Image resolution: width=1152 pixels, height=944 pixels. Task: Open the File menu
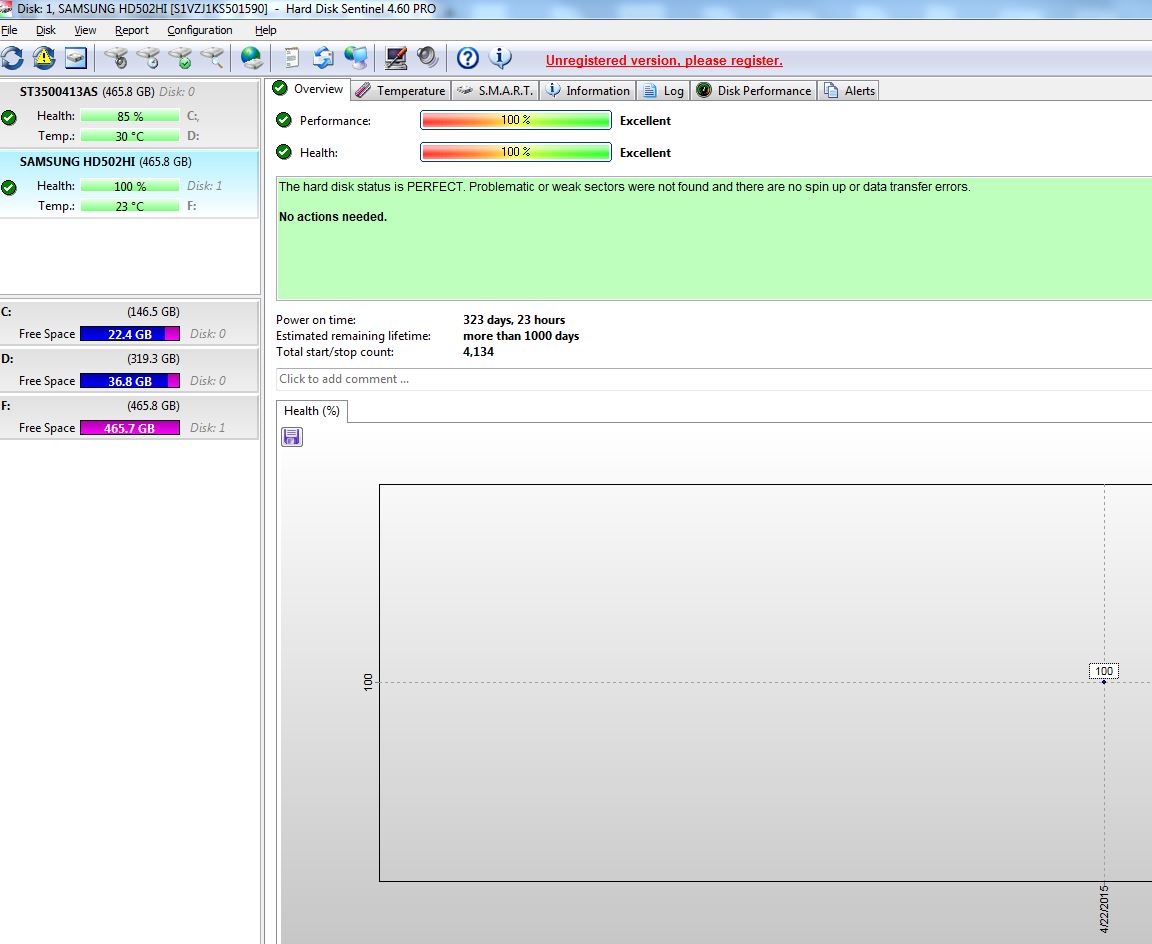(x=9, y=30)
